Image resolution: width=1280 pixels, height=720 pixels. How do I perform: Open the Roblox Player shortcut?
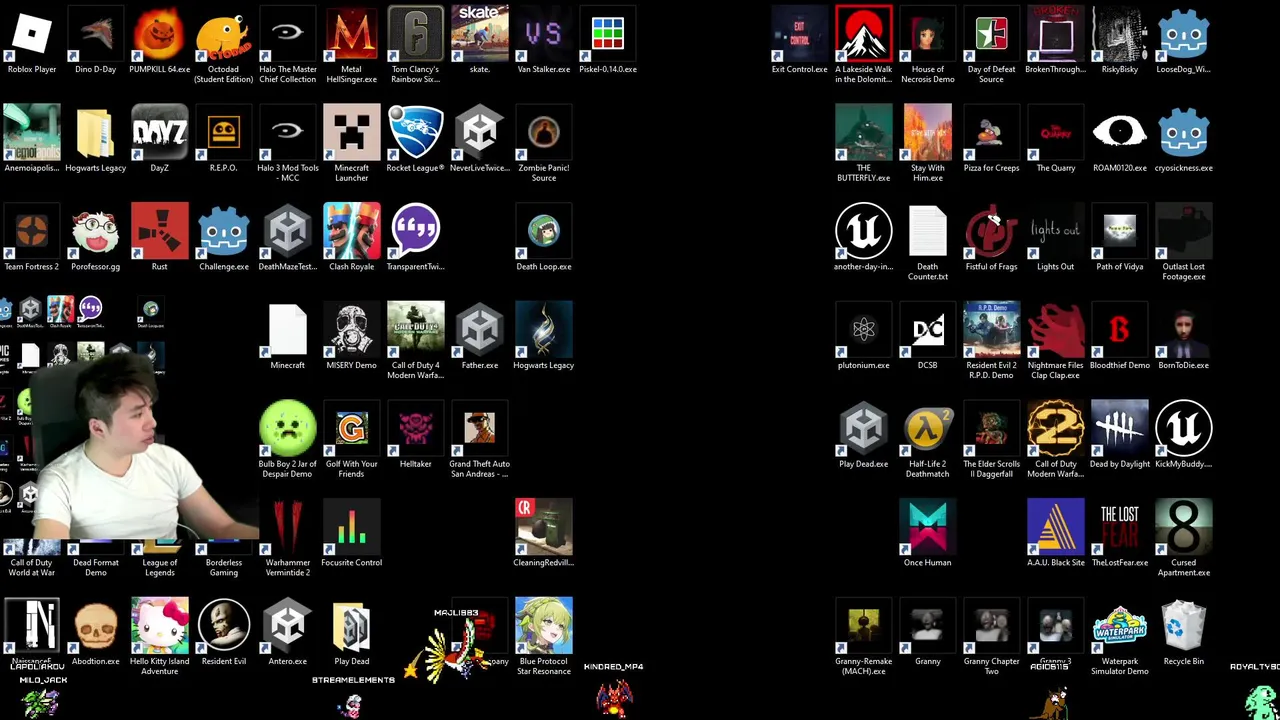tap(32, 34)
